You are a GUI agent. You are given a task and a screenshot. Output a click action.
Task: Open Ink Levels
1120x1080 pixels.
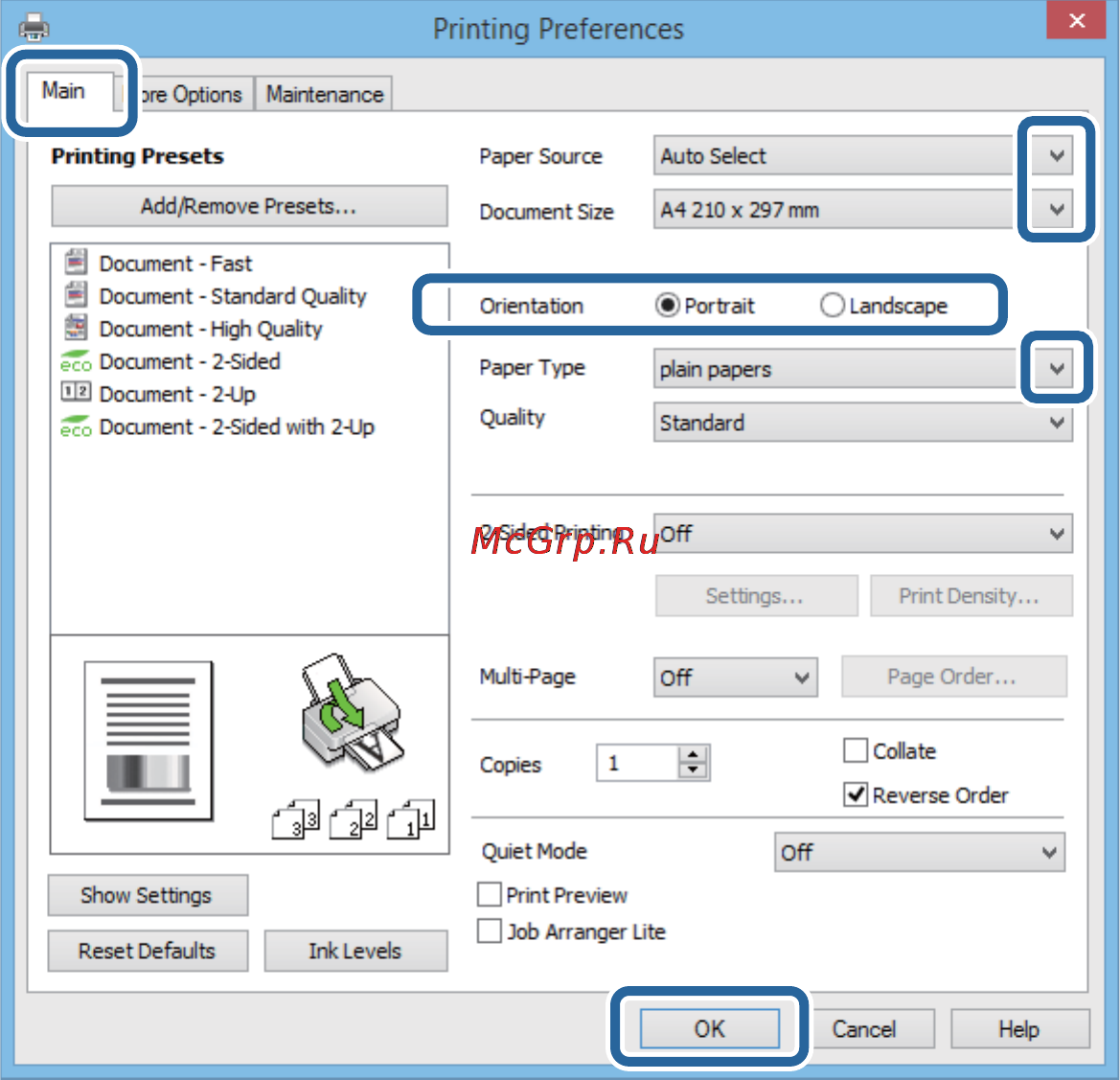click(x=355, y=951)
